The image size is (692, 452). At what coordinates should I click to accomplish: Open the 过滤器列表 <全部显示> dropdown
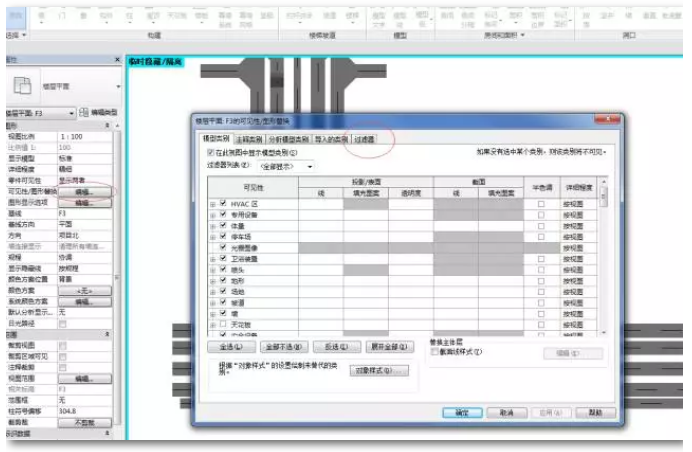click(x=310, y=167)
